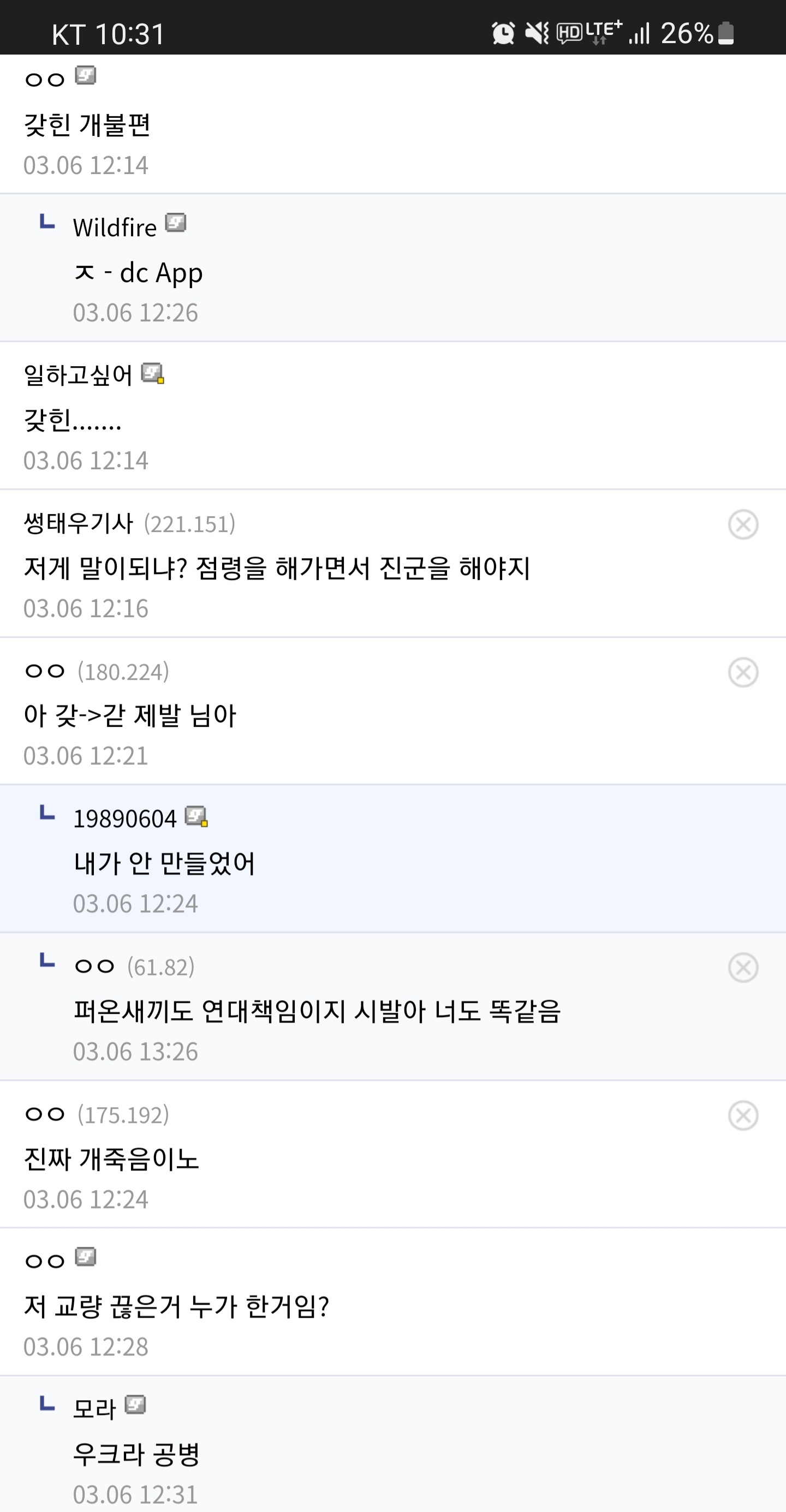Tap X icon beside 진짜 개죽음이노 comment
786x1512 pixels.
pyautogui.click(x=742, y=1115)
